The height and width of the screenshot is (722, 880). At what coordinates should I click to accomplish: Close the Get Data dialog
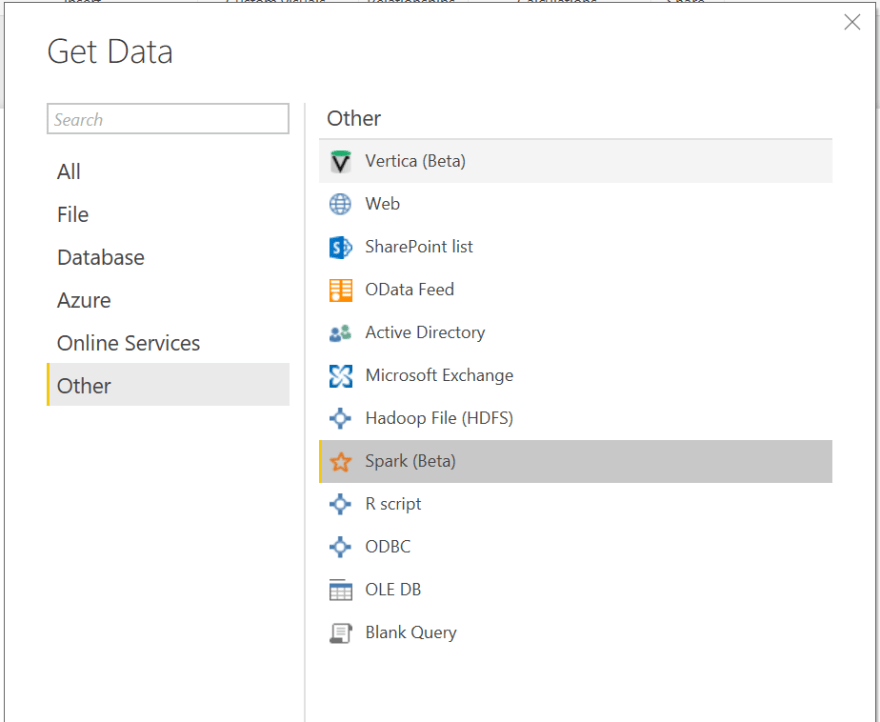pos(852,22)
